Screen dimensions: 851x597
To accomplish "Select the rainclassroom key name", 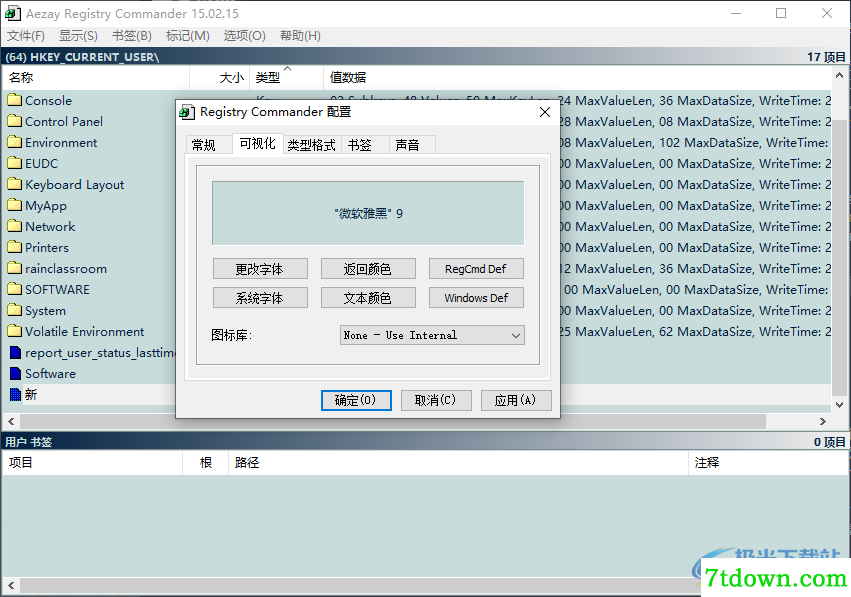I will [x=66, y=269].
